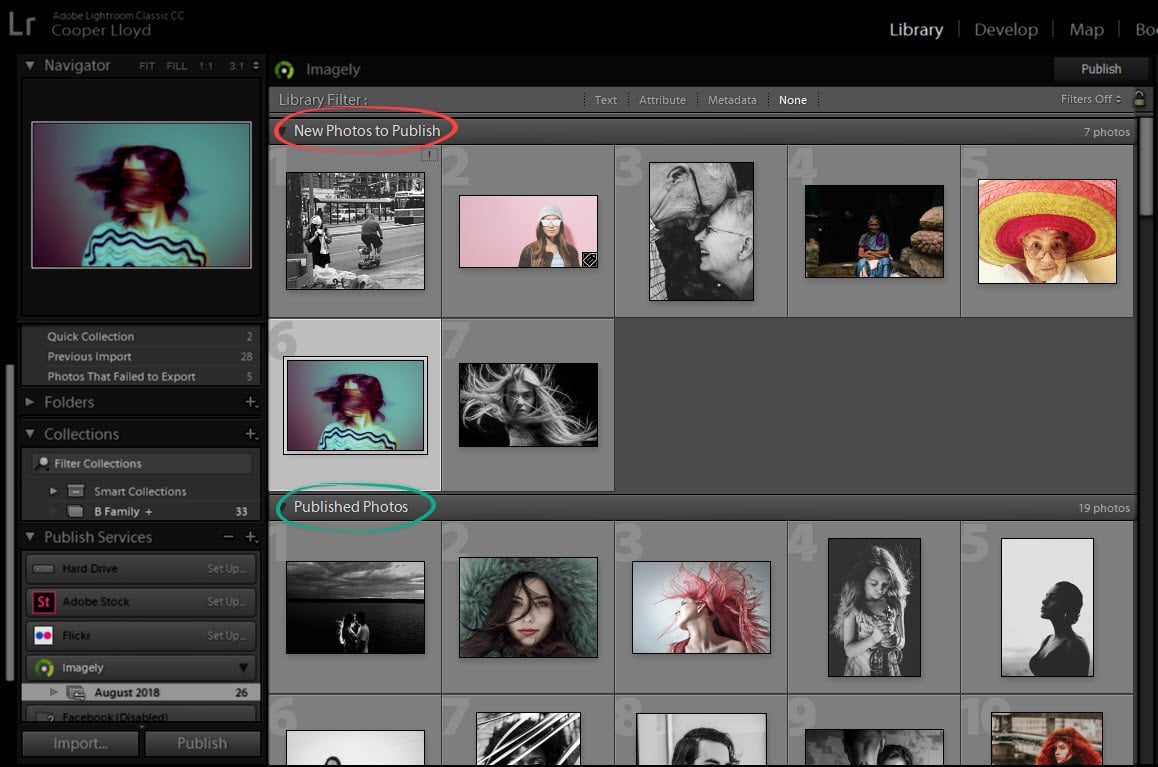Click the badge above street photo thumbnail

coord(429,154)
